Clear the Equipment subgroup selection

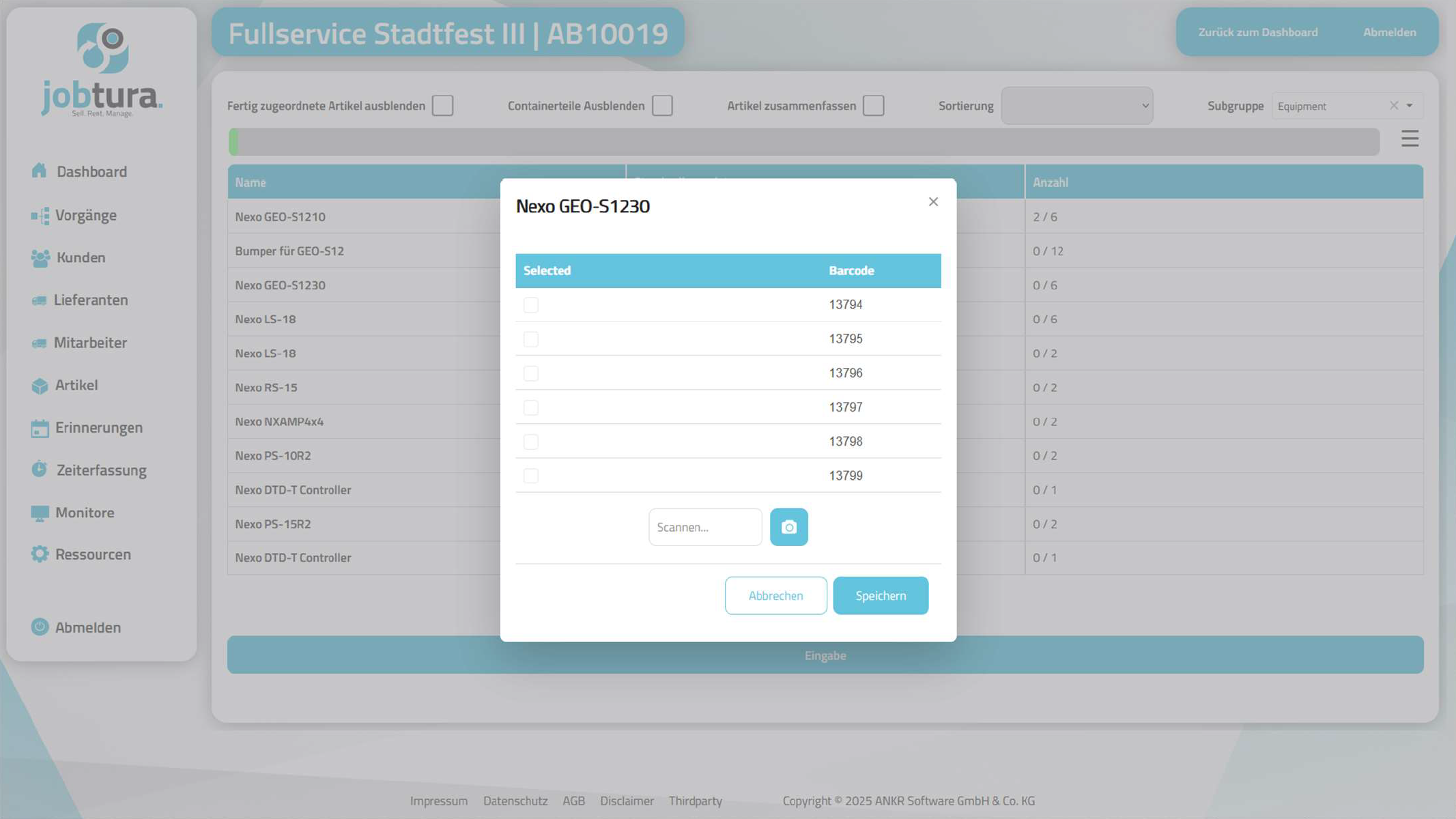coord(1394,106)
